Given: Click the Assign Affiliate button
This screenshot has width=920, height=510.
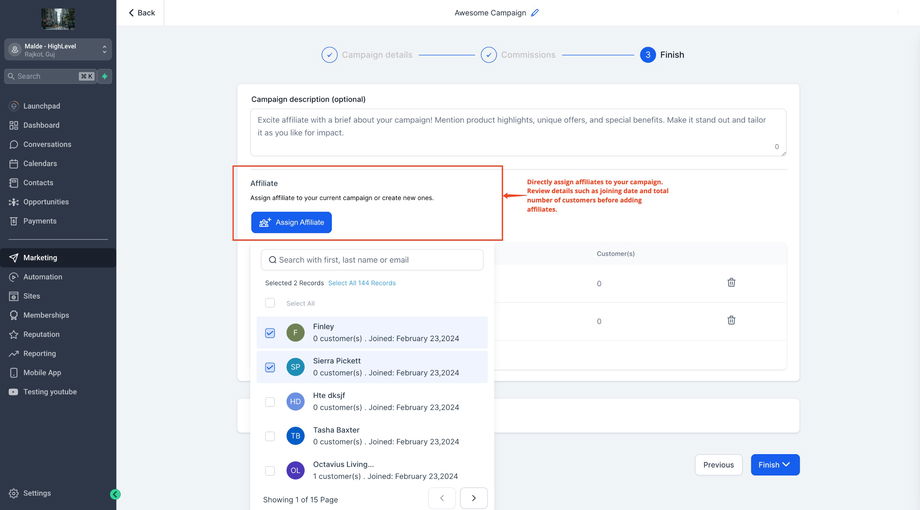Looking at the screenshot, I should tap(291, 222).
